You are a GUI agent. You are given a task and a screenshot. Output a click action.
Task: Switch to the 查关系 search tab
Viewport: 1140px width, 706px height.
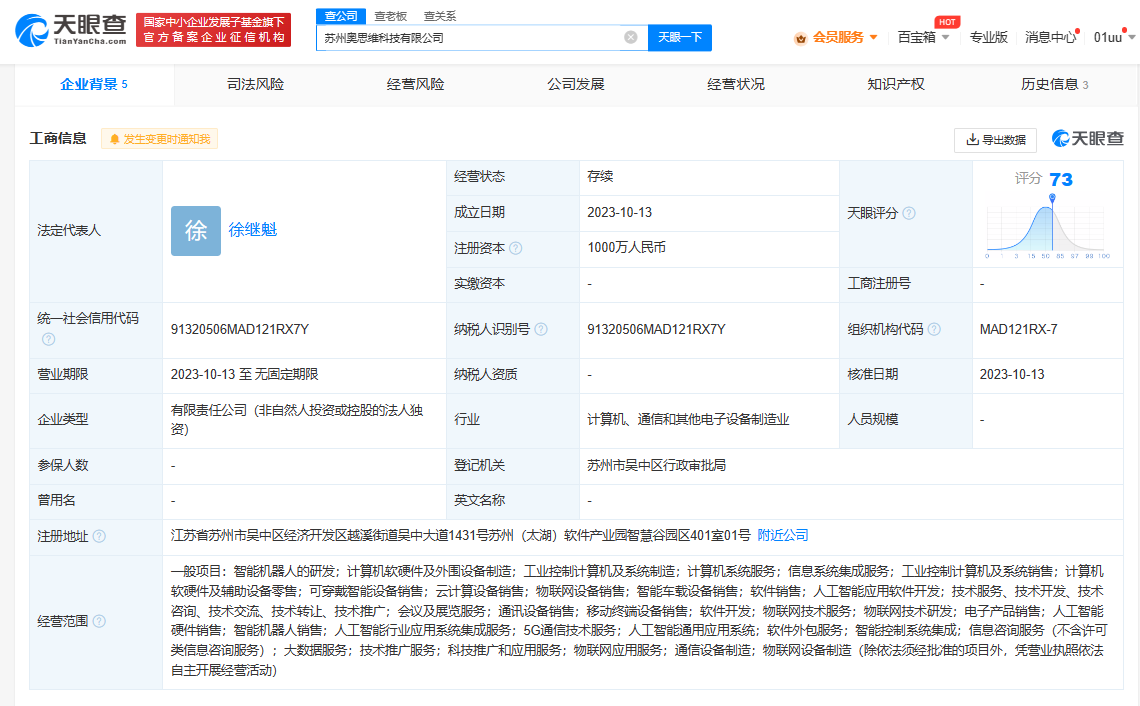pyautogui.click(x=440, y=16)
